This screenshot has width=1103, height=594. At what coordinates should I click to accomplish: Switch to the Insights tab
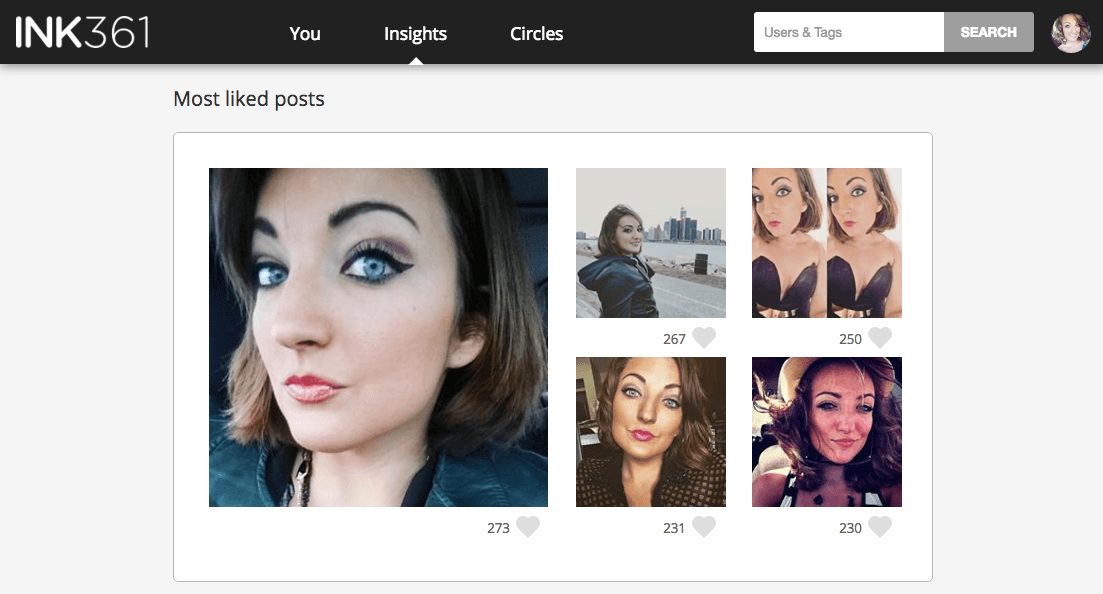point(415,33)
